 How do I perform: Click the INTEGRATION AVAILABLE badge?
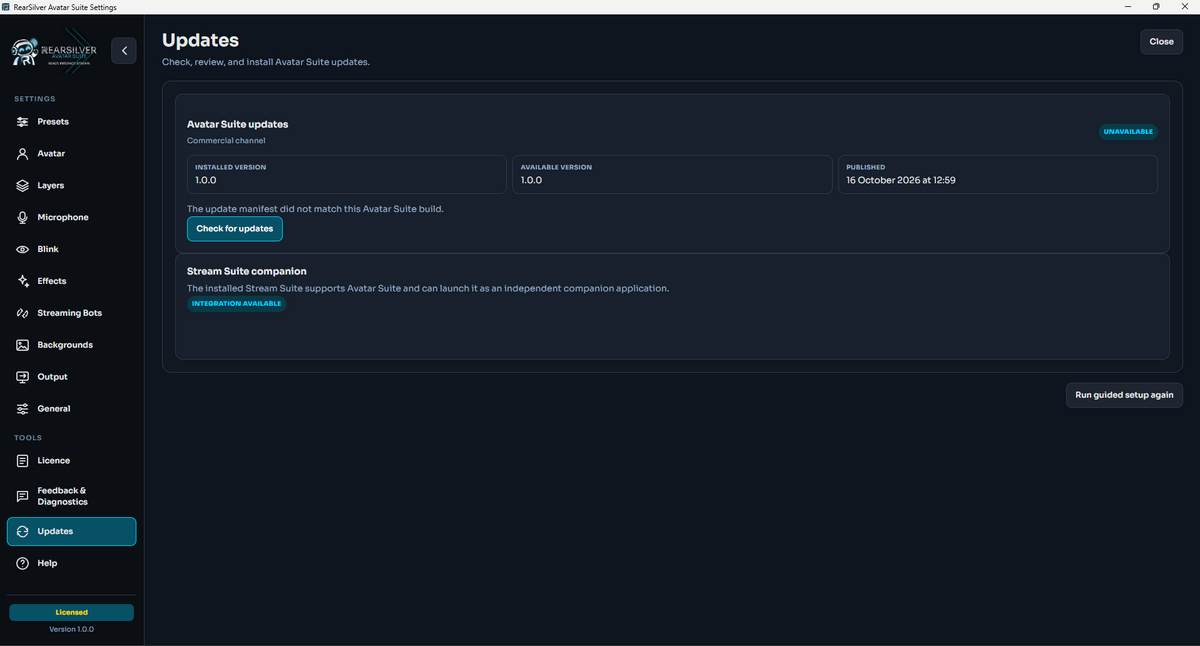237,304
